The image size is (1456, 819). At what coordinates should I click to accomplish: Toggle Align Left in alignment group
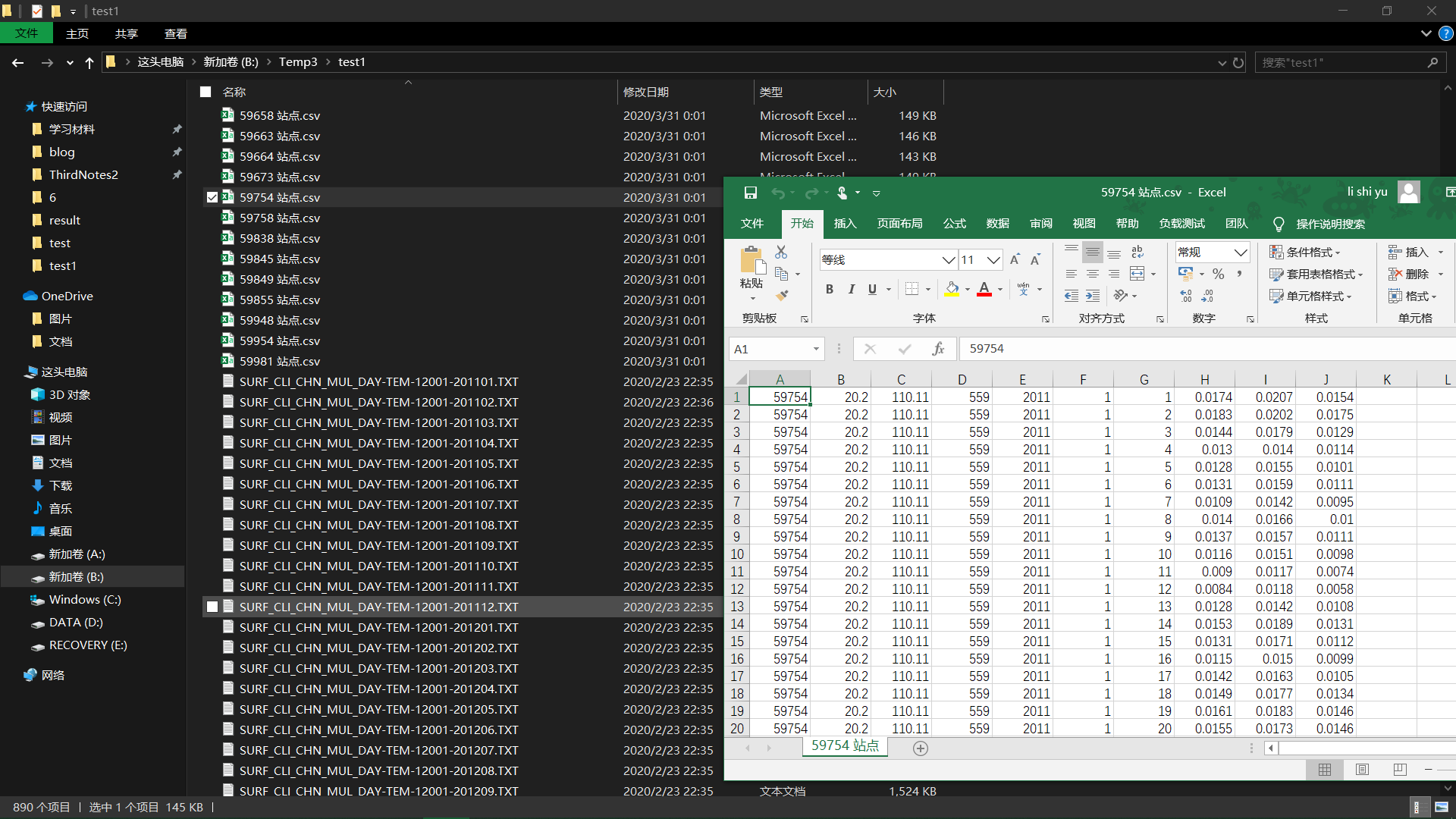coord(1072,274)
